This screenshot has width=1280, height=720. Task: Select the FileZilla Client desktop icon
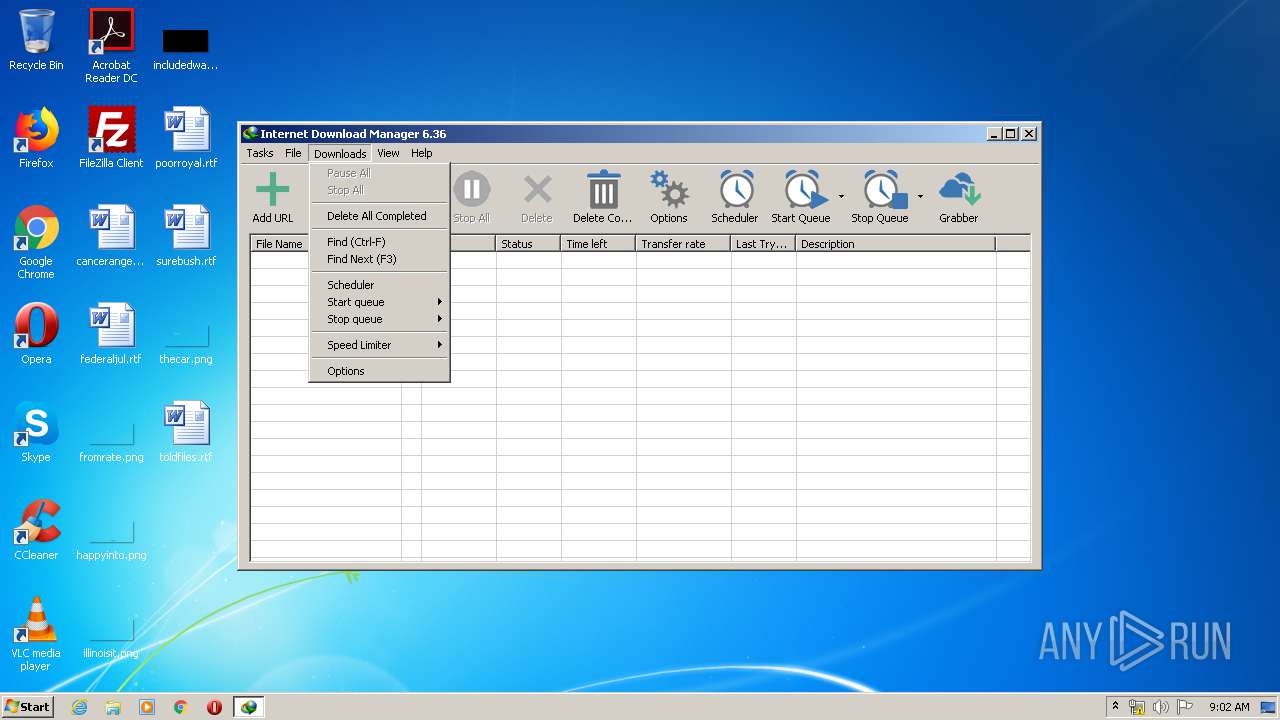coord(111,138)
